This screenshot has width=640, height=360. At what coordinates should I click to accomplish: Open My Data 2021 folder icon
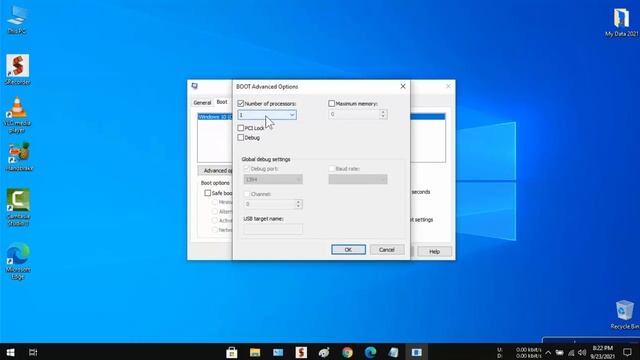tap(621, 22)
